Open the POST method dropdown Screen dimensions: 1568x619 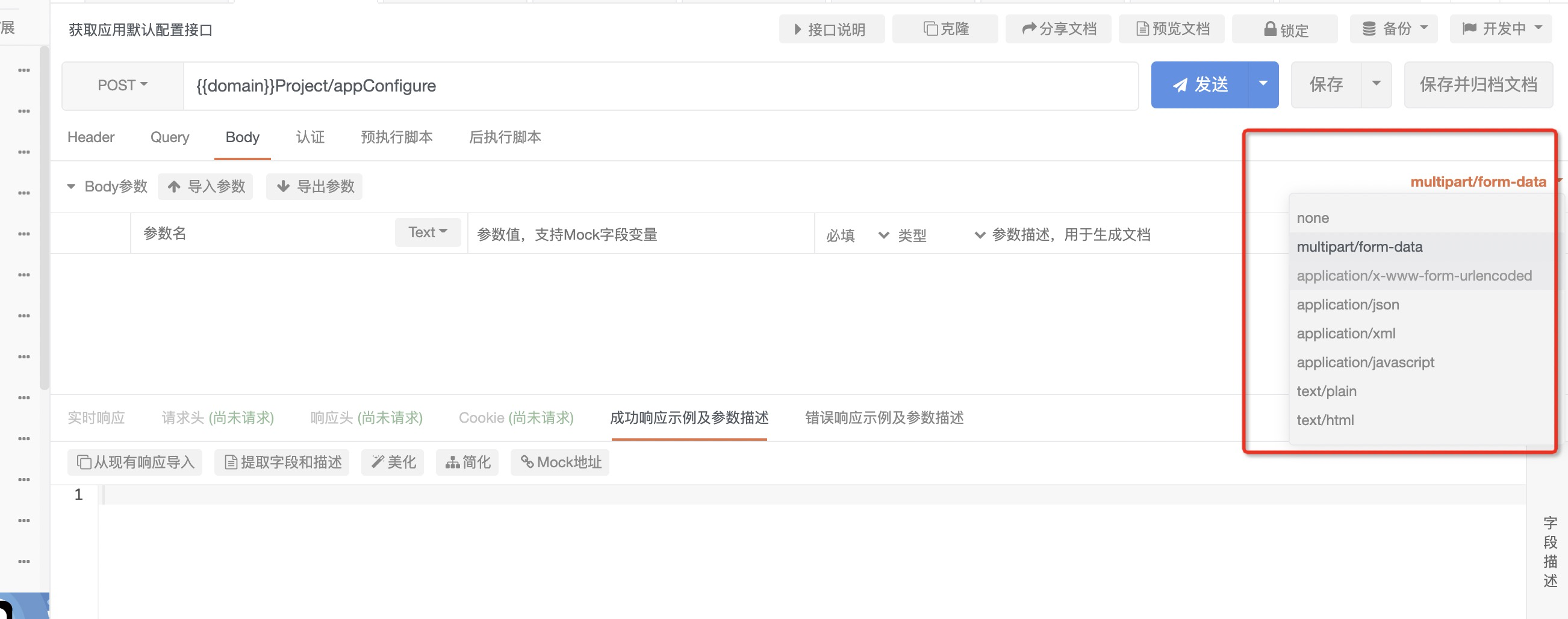click(122, 86)
